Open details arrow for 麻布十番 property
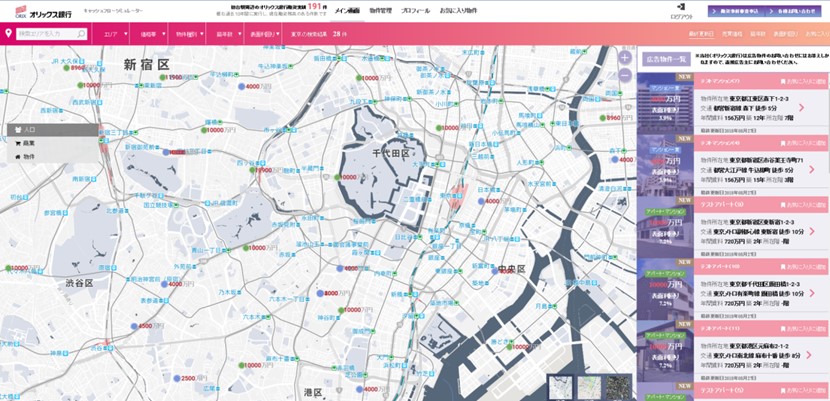Viewport: 830px width, 401px height. (811, 355)
